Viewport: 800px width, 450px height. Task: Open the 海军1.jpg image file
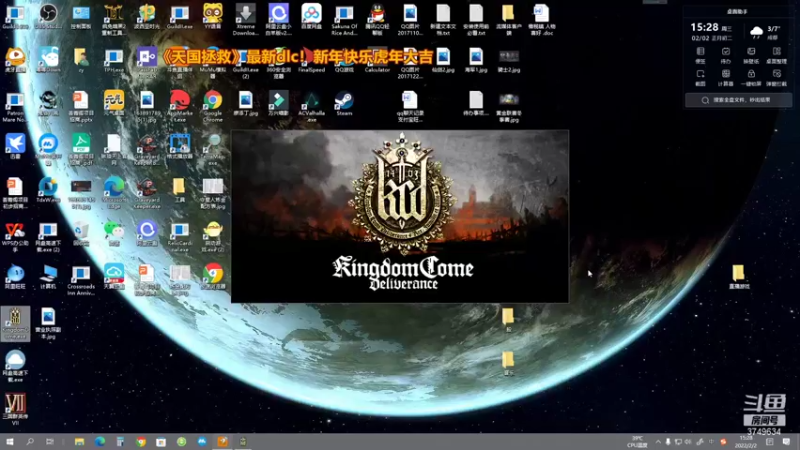coord(476,60)
